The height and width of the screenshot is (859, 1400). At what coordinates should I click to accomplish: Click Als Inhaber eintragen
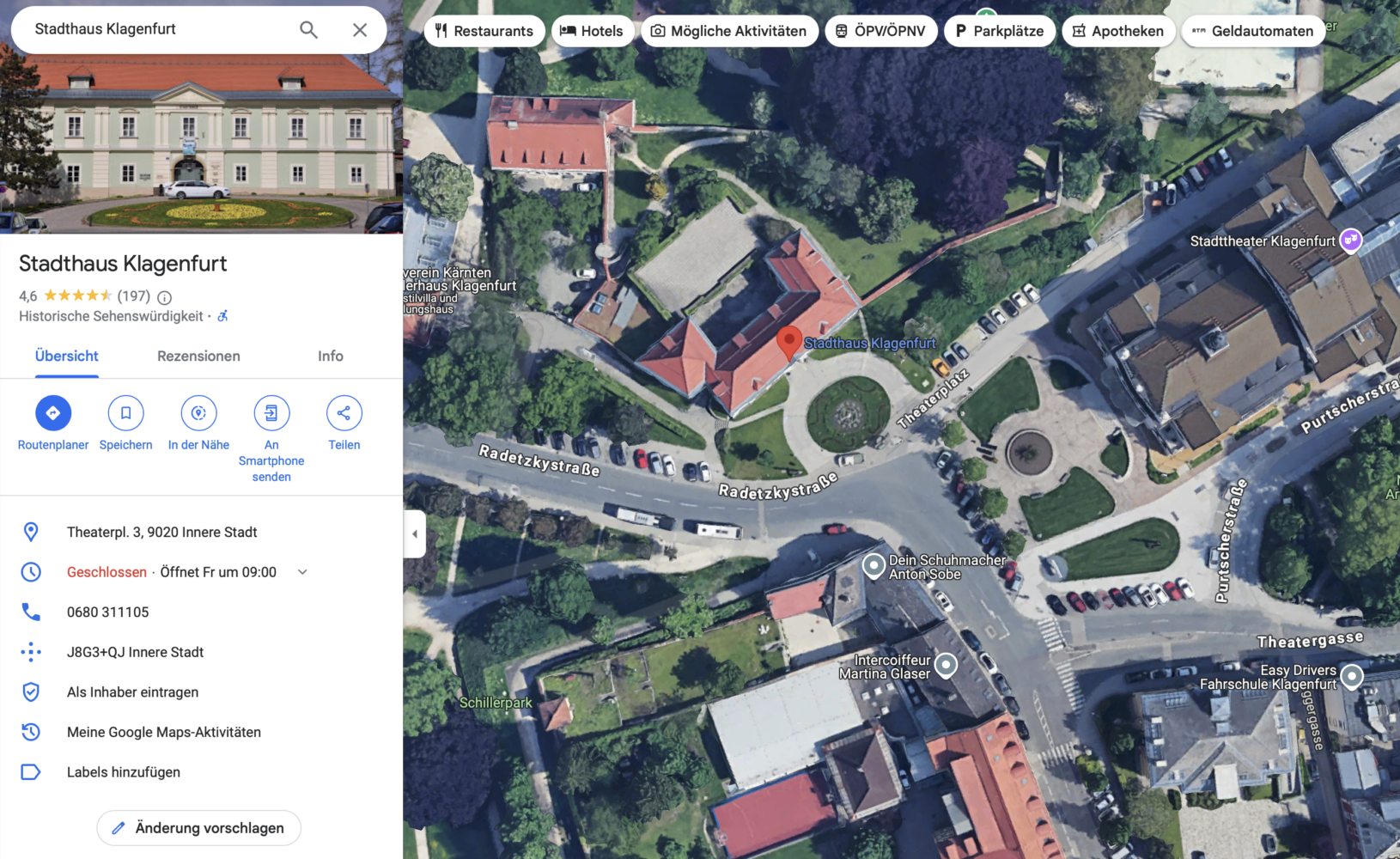click(133, 692)
